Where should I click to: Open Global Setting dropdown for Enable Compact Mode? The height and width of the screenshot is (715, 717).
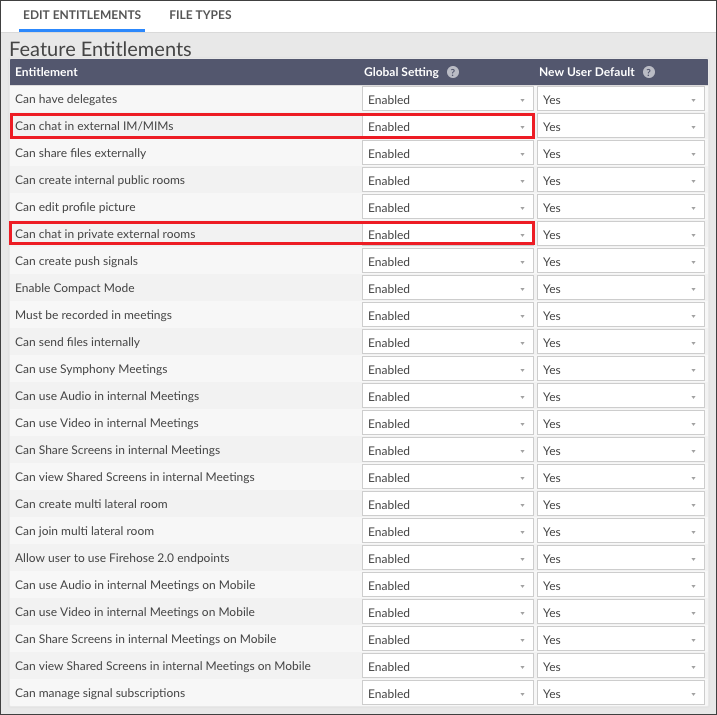[448, 288]
